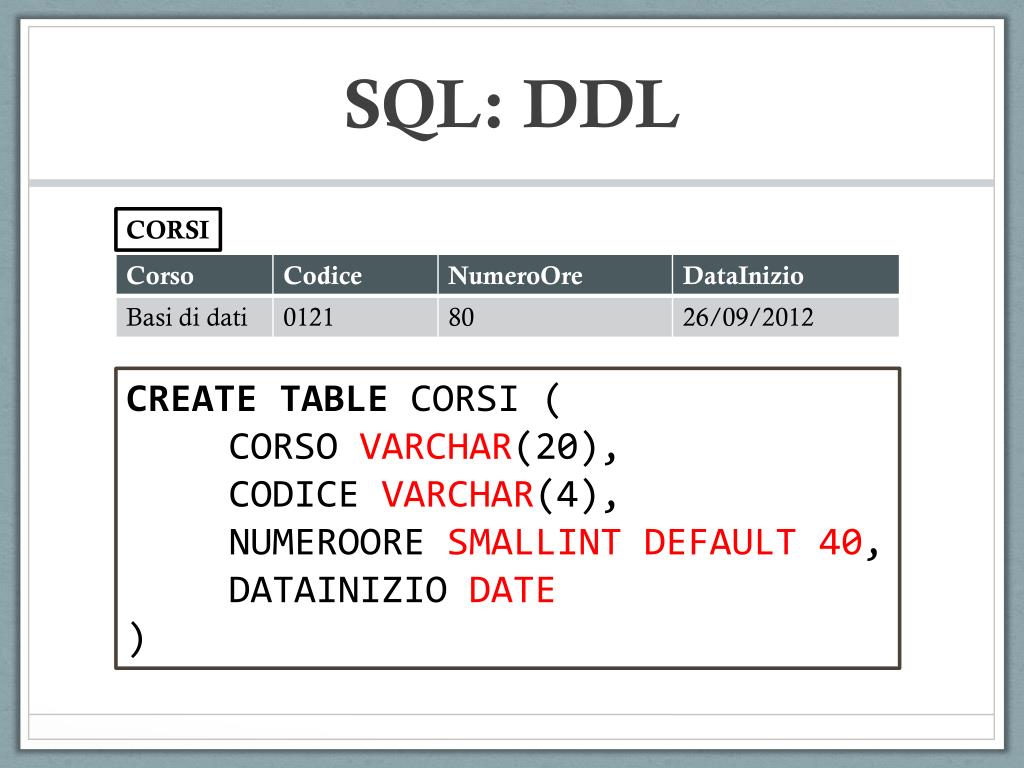Viewport: 1024px width, 768px height.
Task: Select the cell 'Basi di dati'
Action: pyautogui.click(x=194, y=317)
